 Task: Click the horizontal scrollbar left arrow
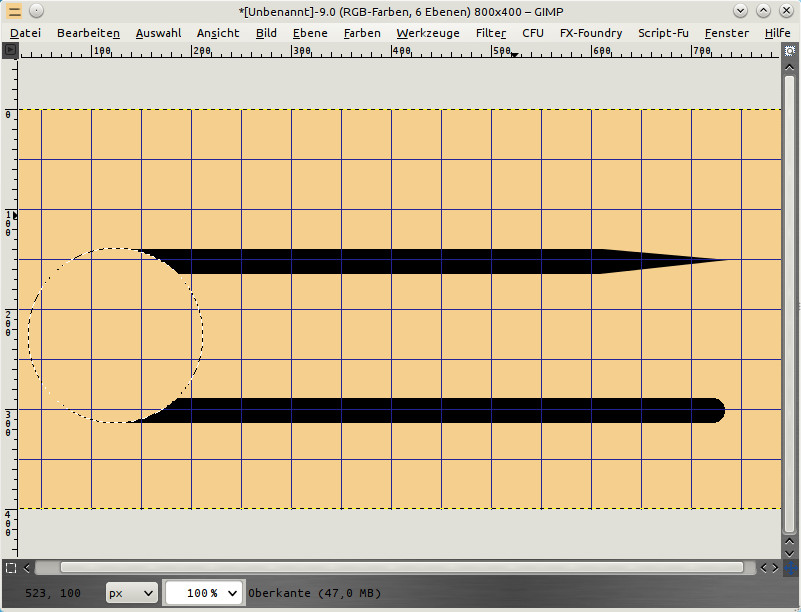click(27, 567)
